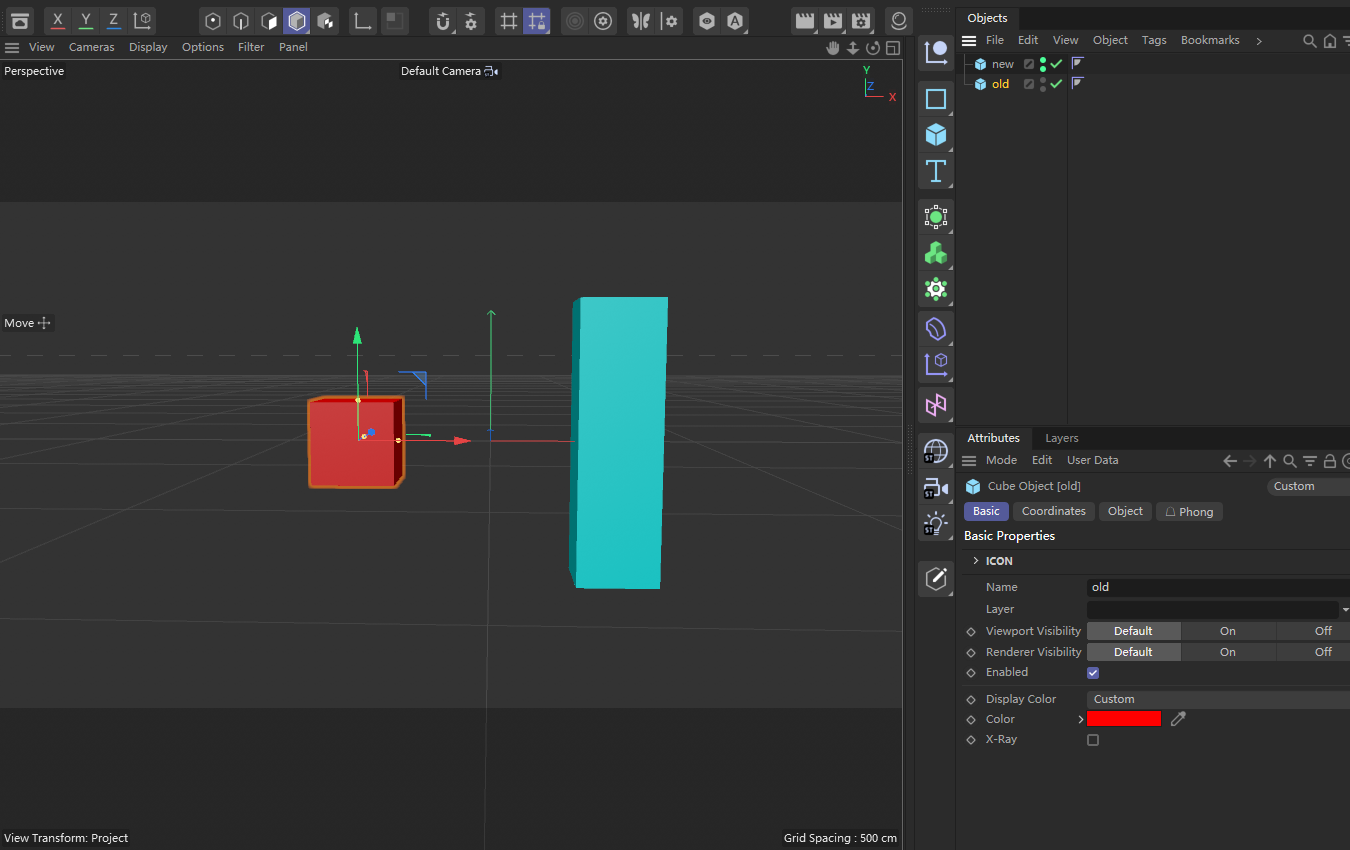Select the 'new' cube in Objects

pyautogui.click(x=1003, y=64)
